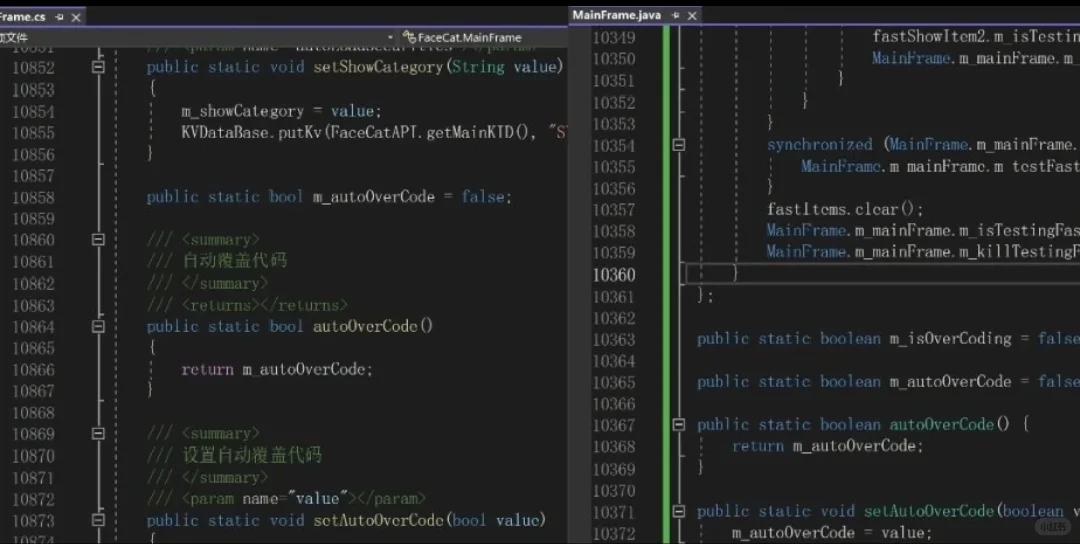Switch to the Frame.cs tab on the left
The image size is (1080, 544).
(x=22, y=17)
